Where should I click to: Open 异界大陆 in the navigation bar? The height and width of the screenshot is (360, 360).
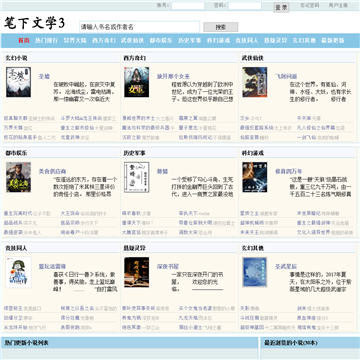coord(75,41)
